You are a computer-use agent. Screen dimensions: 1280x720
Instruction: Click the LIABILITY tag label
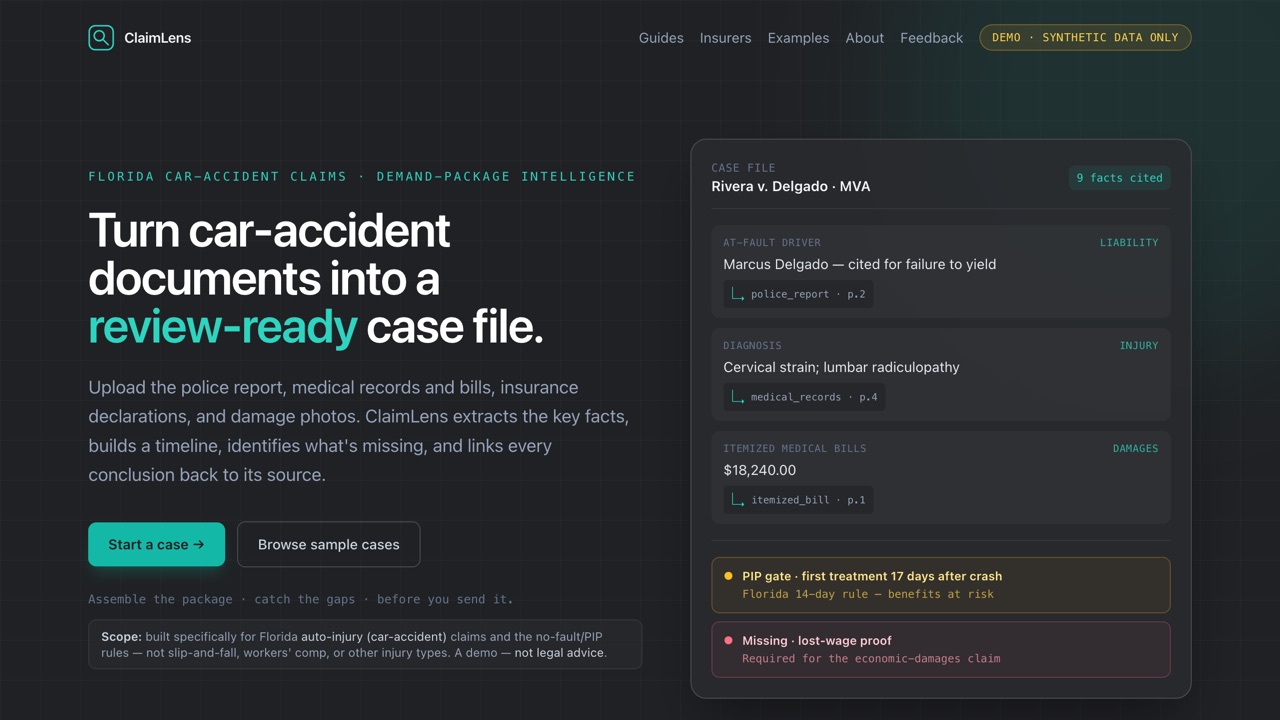tap(1129, 242)
